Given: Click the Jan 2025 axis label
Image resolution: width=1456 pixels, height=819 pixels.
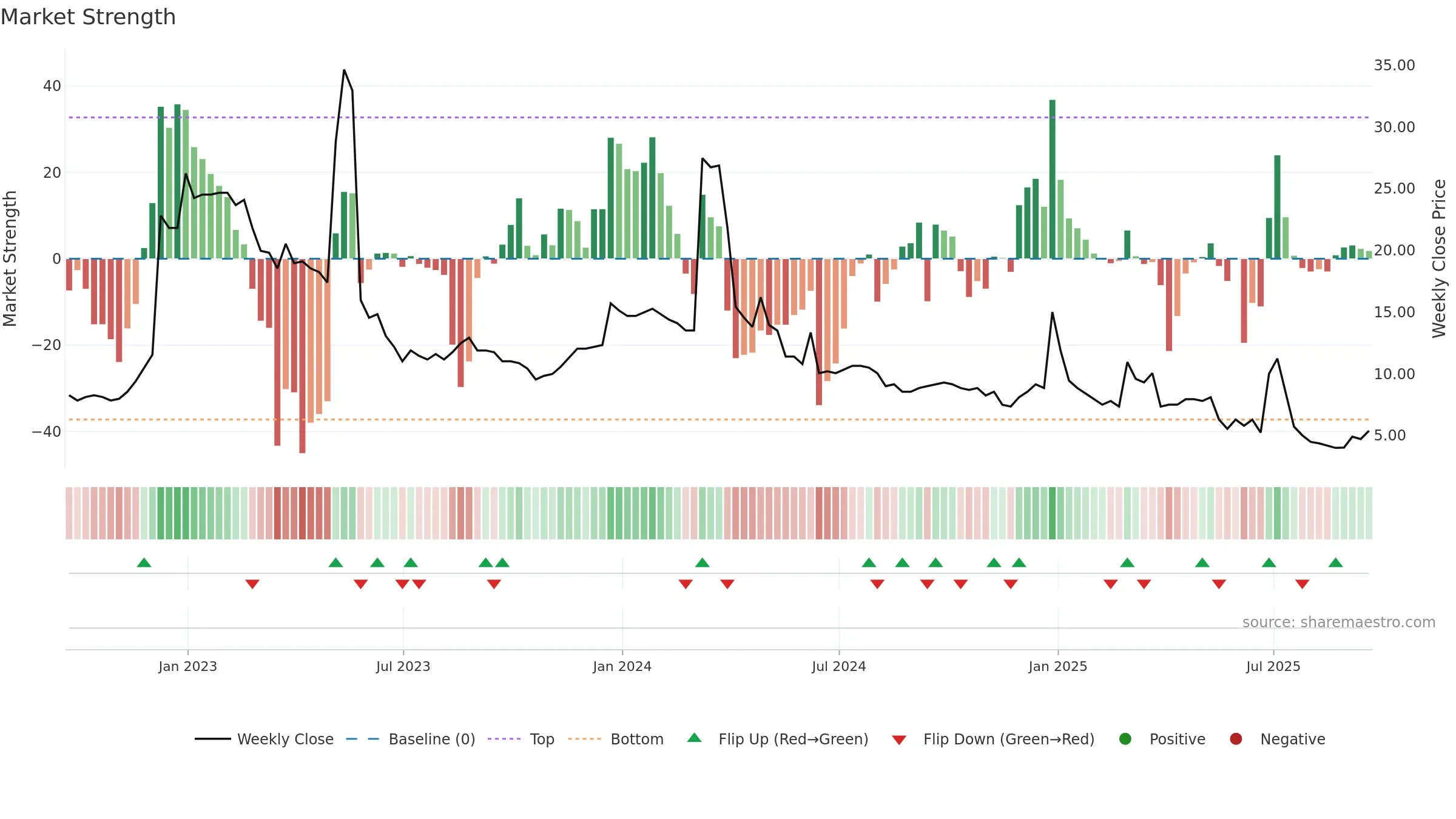Looking at the screenshot, I should (1058, 666).
